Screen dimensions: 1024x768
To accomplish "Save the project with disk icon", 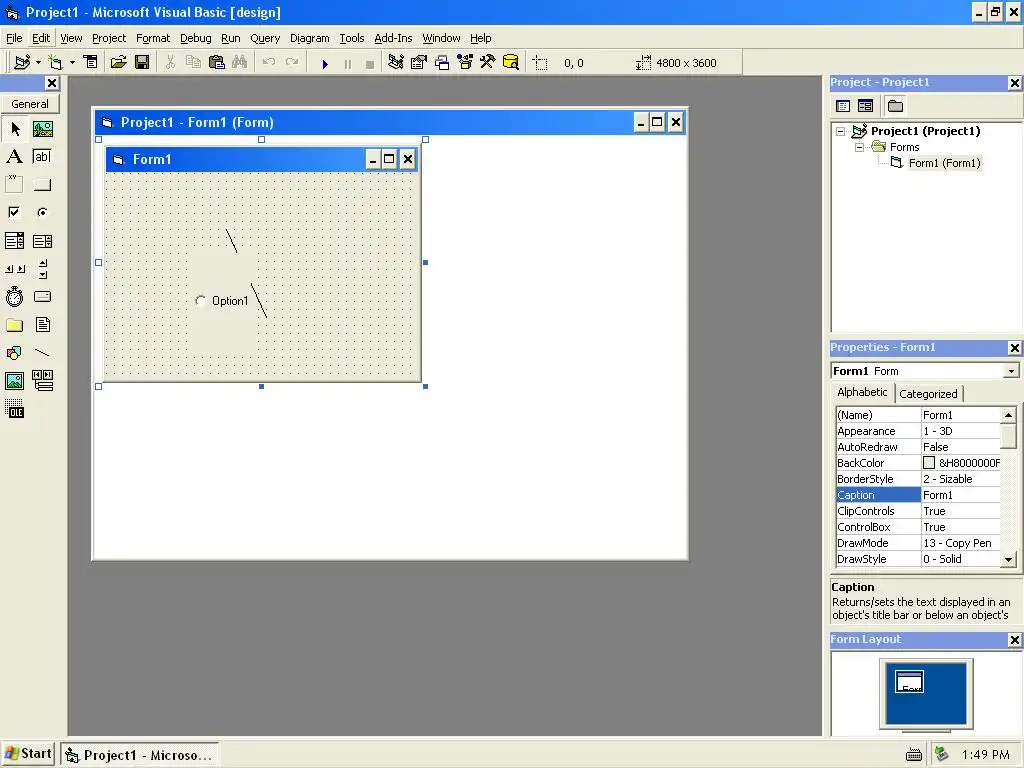I will pyautogui.click(x=142, y=63).
